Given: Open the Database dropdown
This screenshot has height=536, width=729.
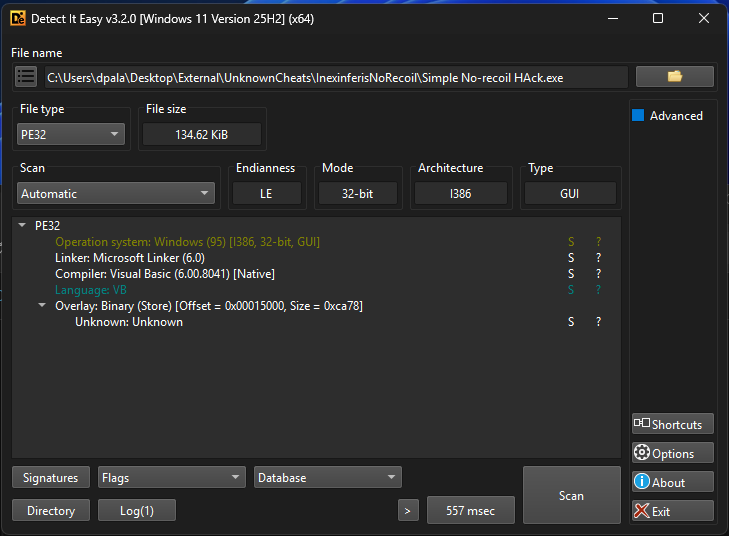Looking at the screenshot, I should [x=328, y=477].
